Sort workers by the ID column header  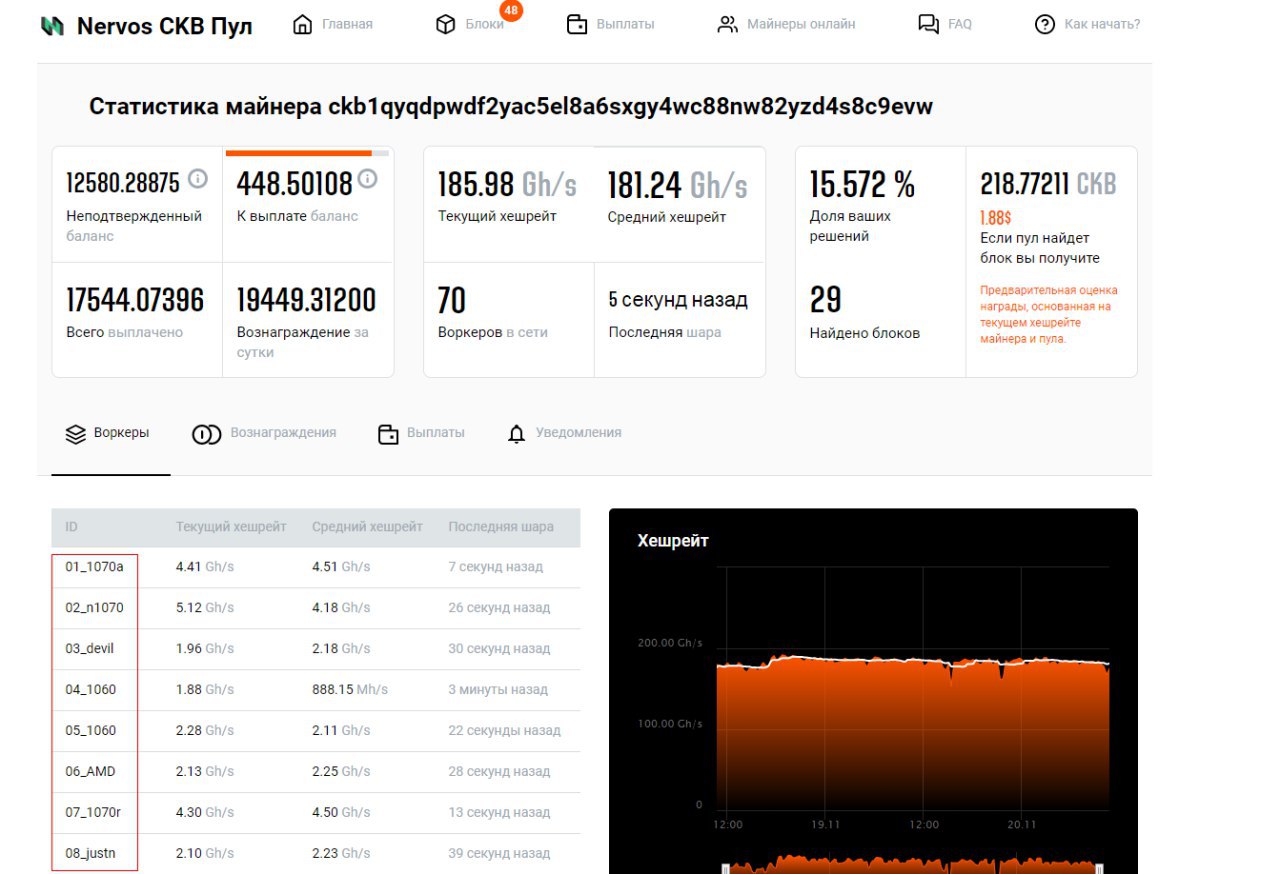click(x=71, y=527)
